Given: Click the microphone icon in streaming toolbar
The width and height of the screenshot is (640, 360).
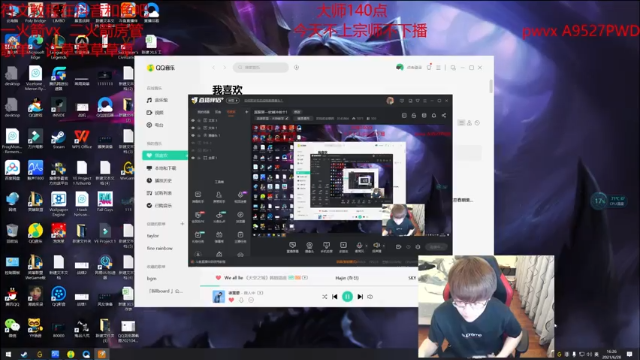Looking at the screenshot, I should coord(360,245).
